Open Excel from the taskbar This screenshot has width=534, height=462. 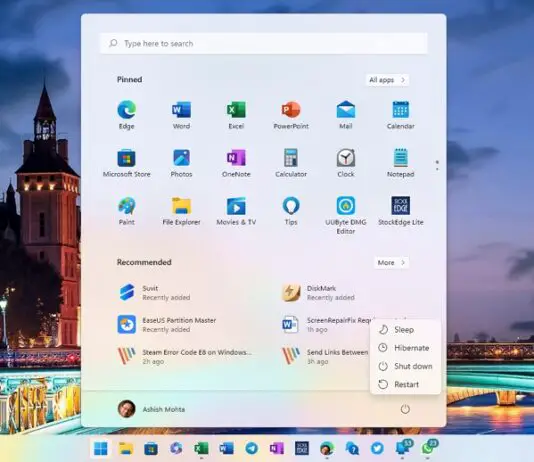pyautogui.click(x=201, y=448)
